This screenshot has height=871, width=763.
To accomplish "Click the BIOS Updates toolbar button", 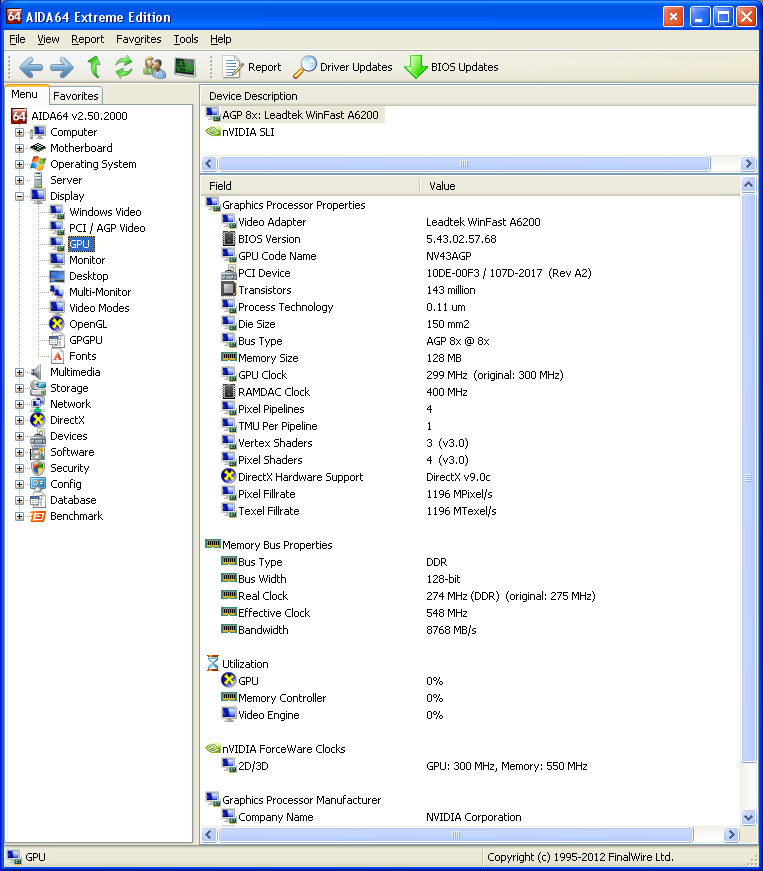I will click(x=451, y=67).
